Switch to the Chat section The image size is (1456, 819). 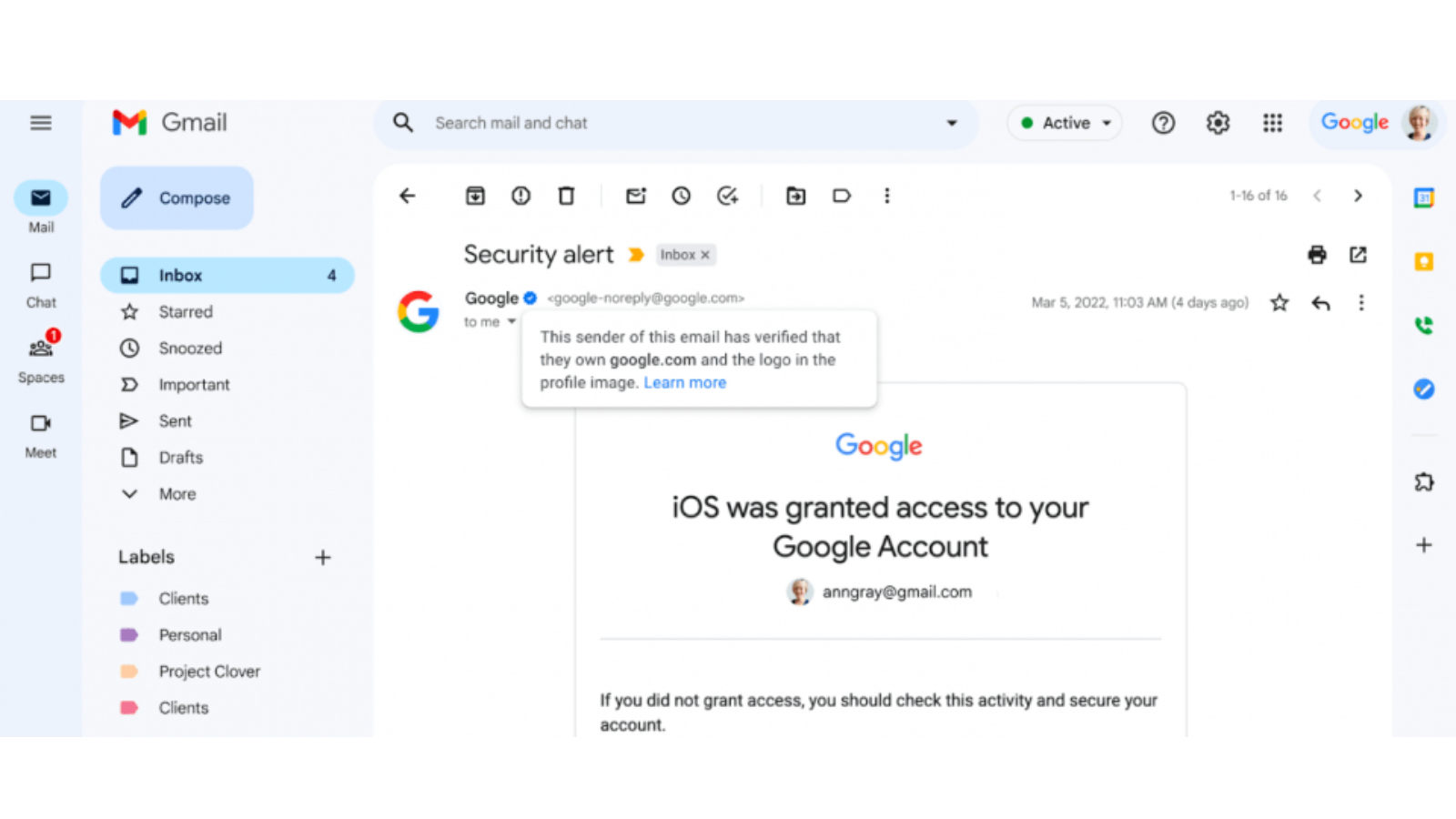pyautogui.click(x=40, y=282)
